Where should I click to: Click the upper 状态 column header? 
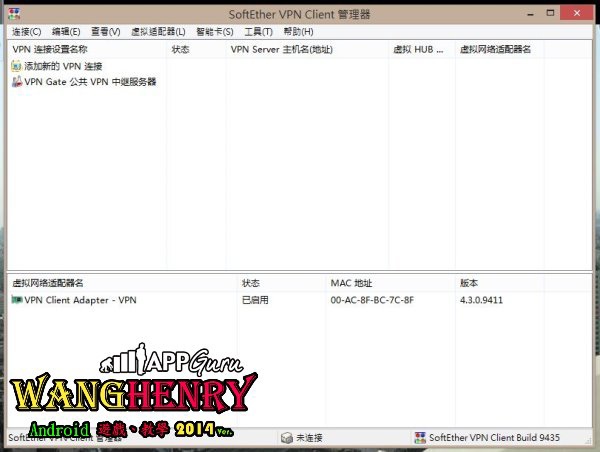pyautogui.click(x=196, y=49)
